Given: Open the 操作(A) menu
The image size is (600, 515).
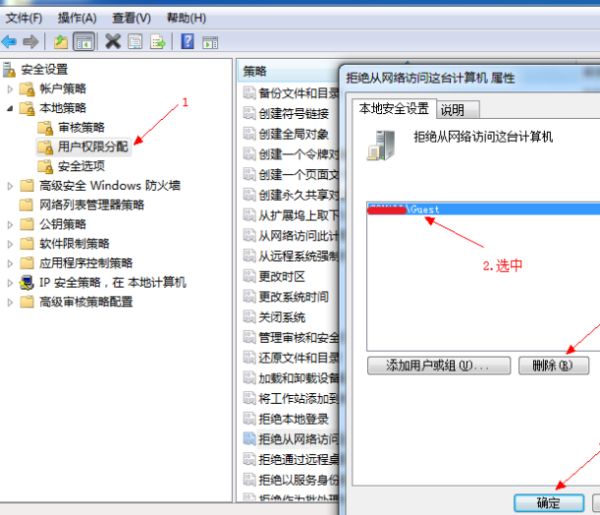Looking at the screenshot, I should click(77, 18).
